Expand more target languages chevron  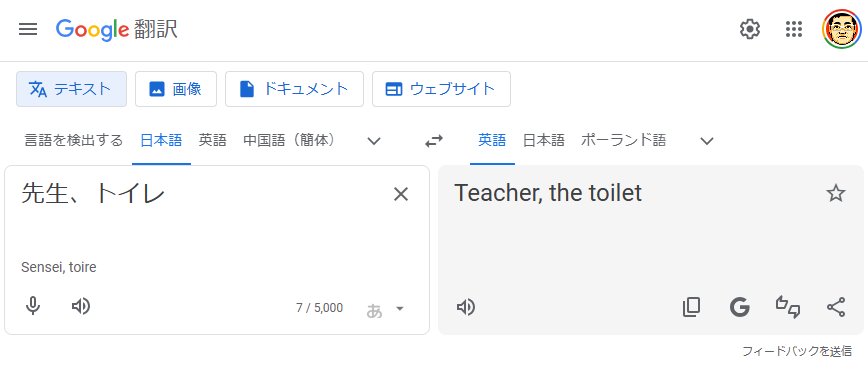pos(706,141)
